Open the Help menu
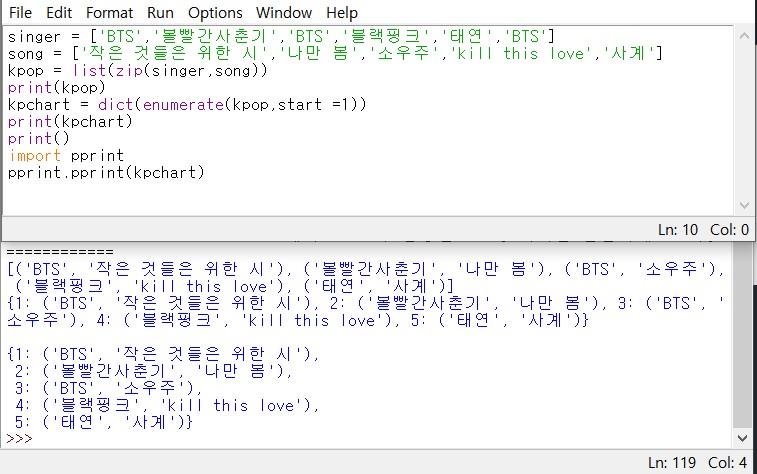The height and width of the screenshot is (474, 757). point(342,13)
